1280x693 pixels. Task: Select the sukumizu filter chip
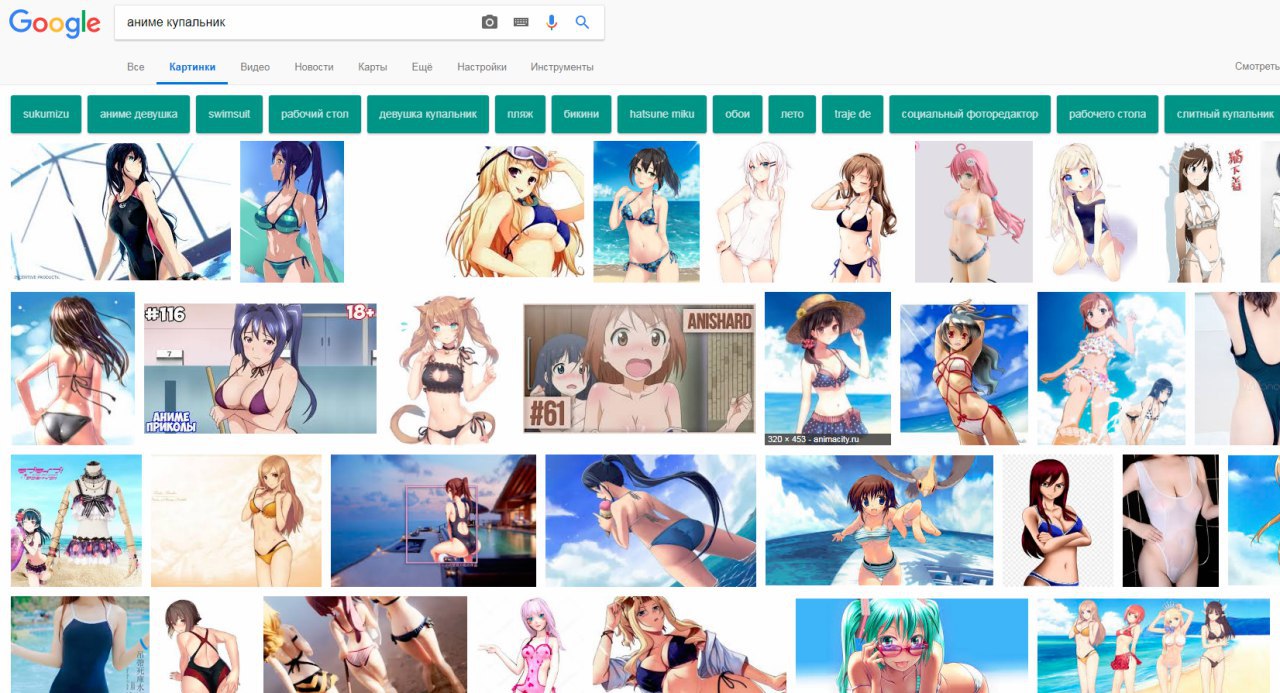(45, 114)
